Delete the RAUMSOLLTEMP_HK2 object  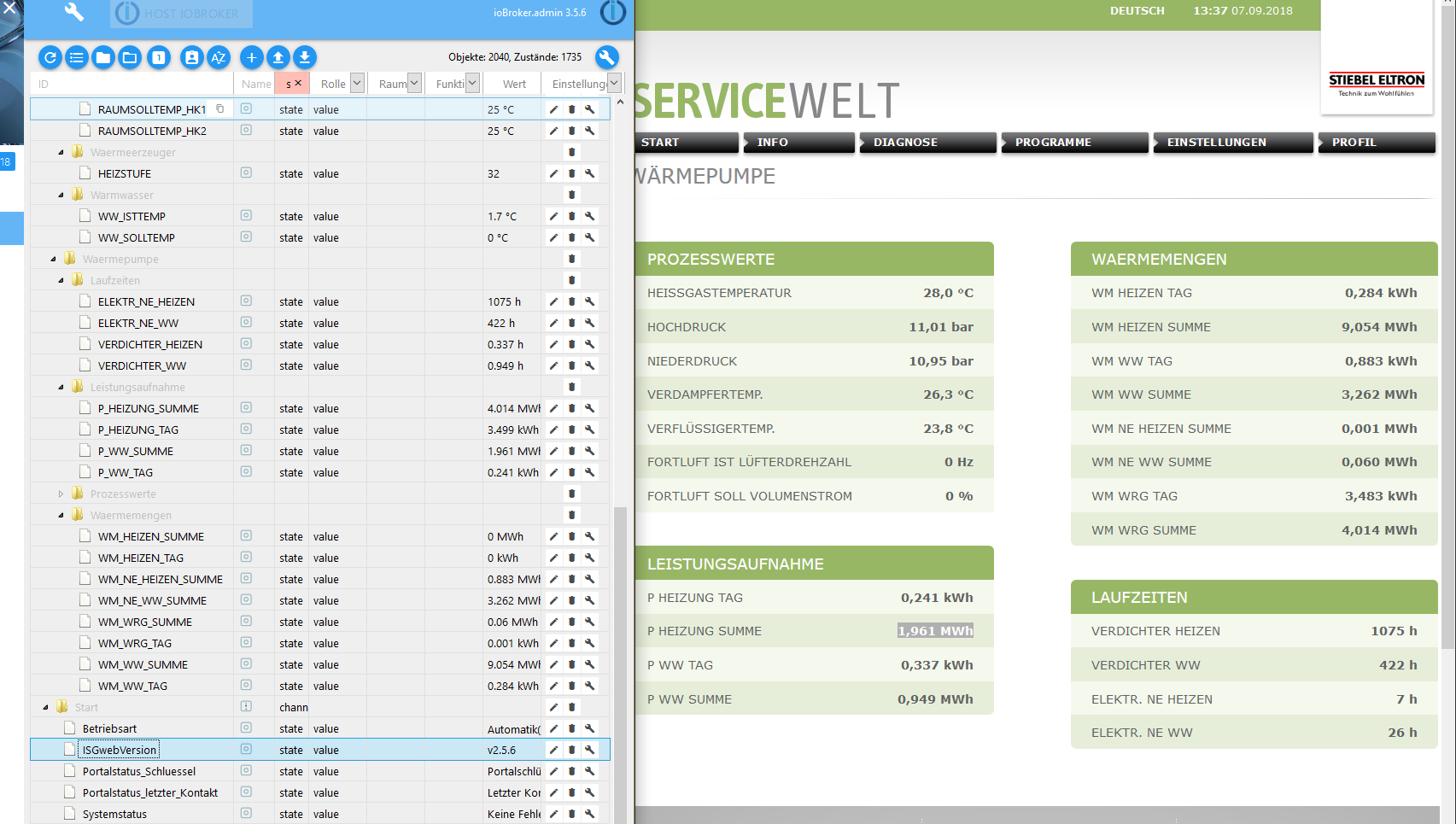[x=571, y=131]
